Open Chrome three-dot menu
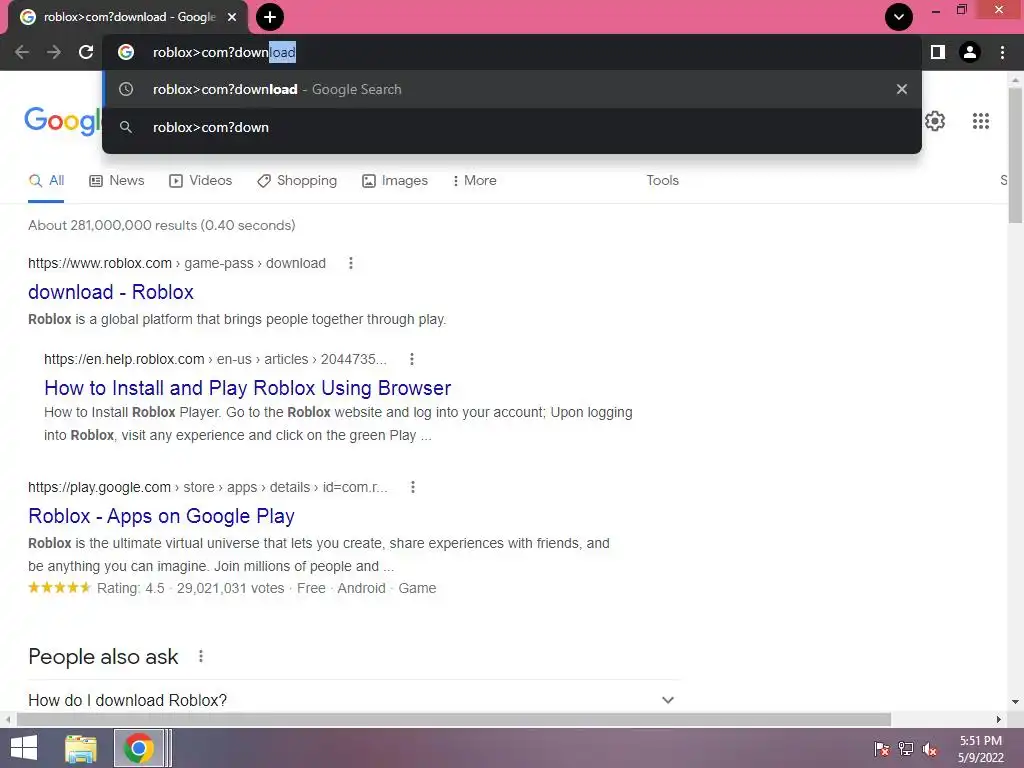Screen dimensions: 1024x768 pyautogui.click(x=1002, y=52)
